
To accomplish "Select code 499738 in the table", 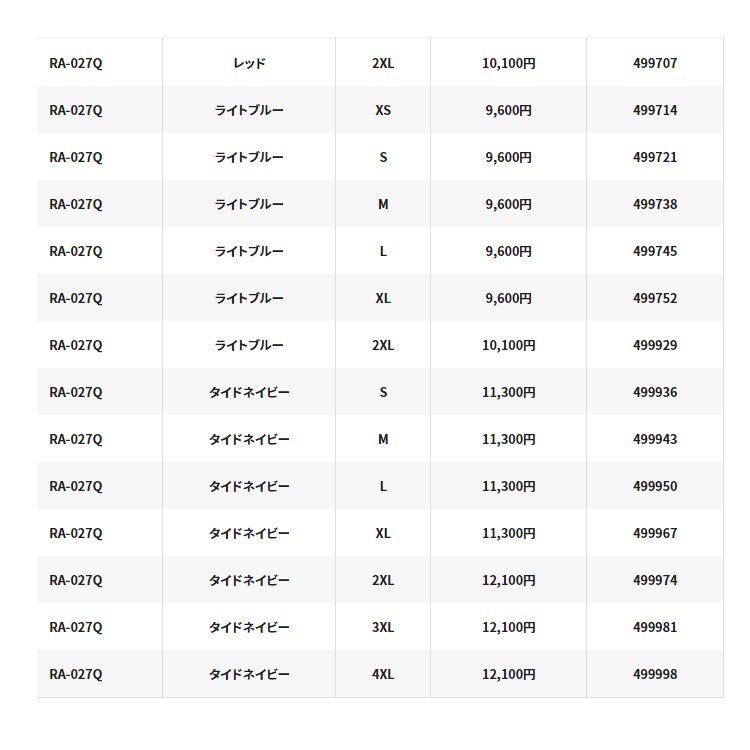I will [655, 204].
